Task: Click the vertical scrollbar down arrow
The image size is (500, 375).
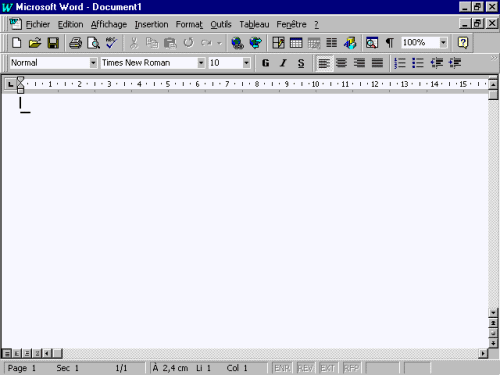Action: point(493,313)
